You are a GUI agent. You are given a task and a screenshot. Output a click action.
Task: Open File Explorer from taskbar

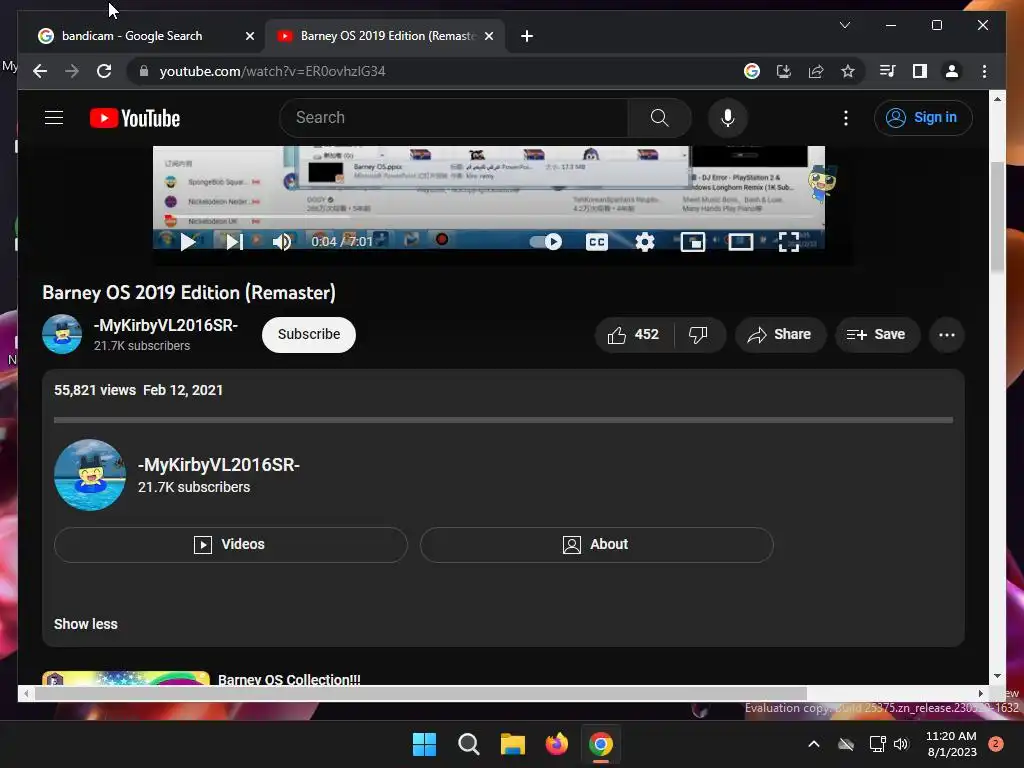[513, 744]
